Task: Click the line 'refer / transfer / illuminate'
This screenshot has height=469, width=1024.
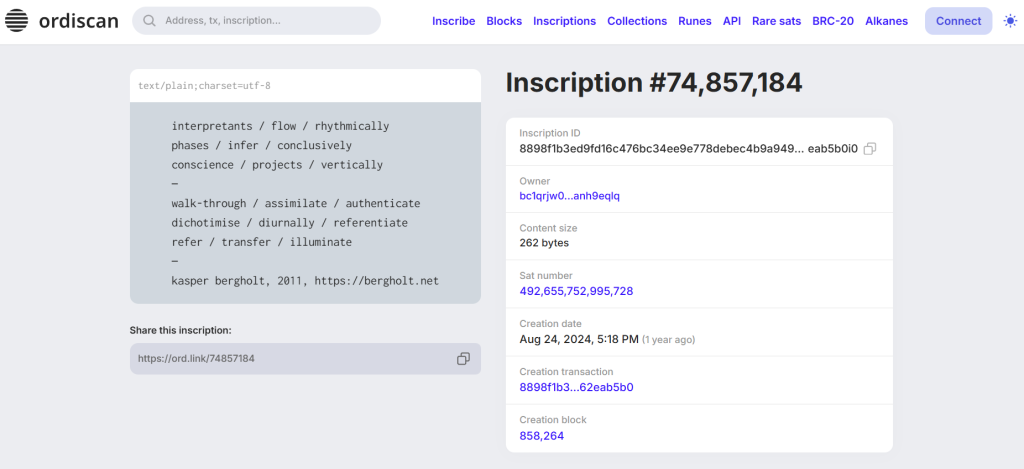Action: pos(261,242)
